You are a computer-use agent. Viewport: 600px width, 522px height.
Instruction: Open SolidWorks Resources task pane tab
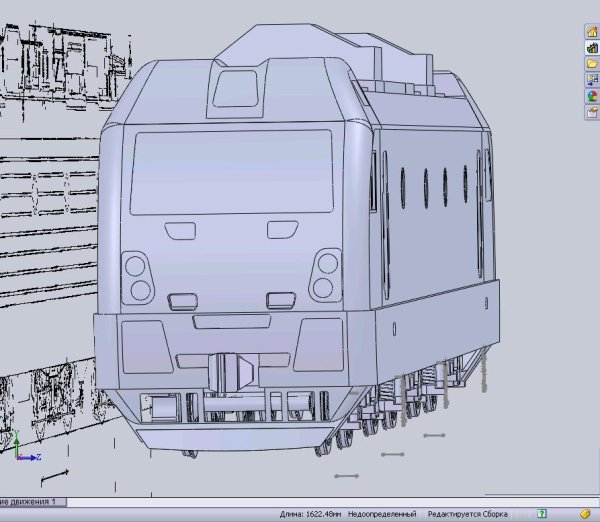(592, 32)
